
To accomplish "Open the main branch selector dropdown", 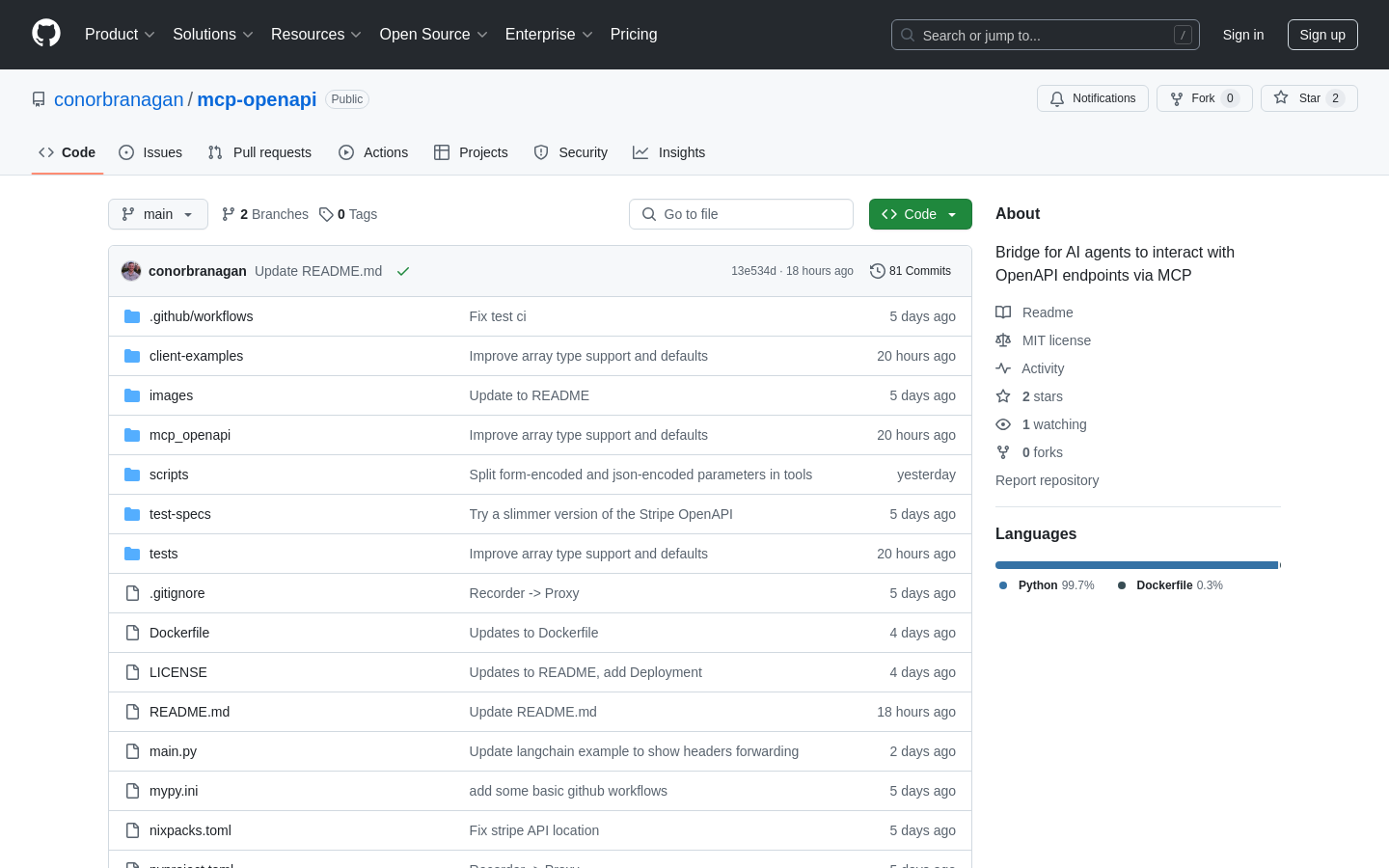I will (x=158, y=214).
